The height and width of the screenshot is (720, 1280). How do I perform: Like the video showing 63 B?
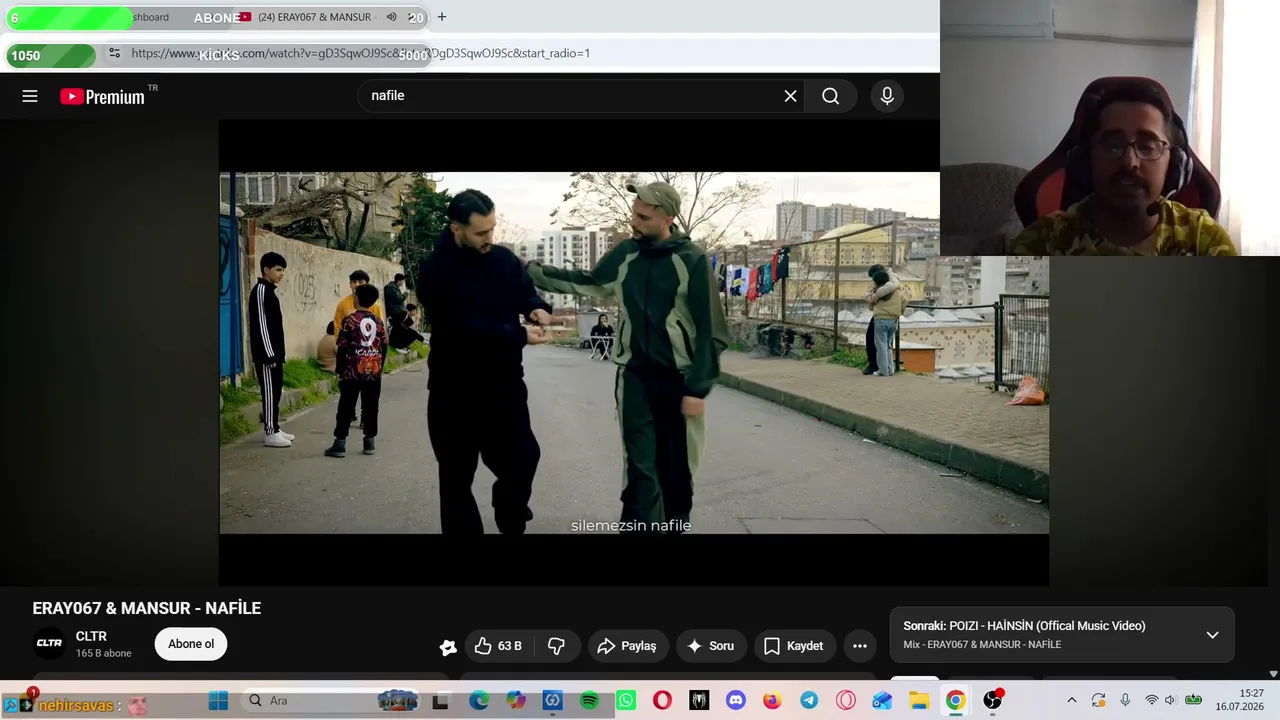(499, 646)
